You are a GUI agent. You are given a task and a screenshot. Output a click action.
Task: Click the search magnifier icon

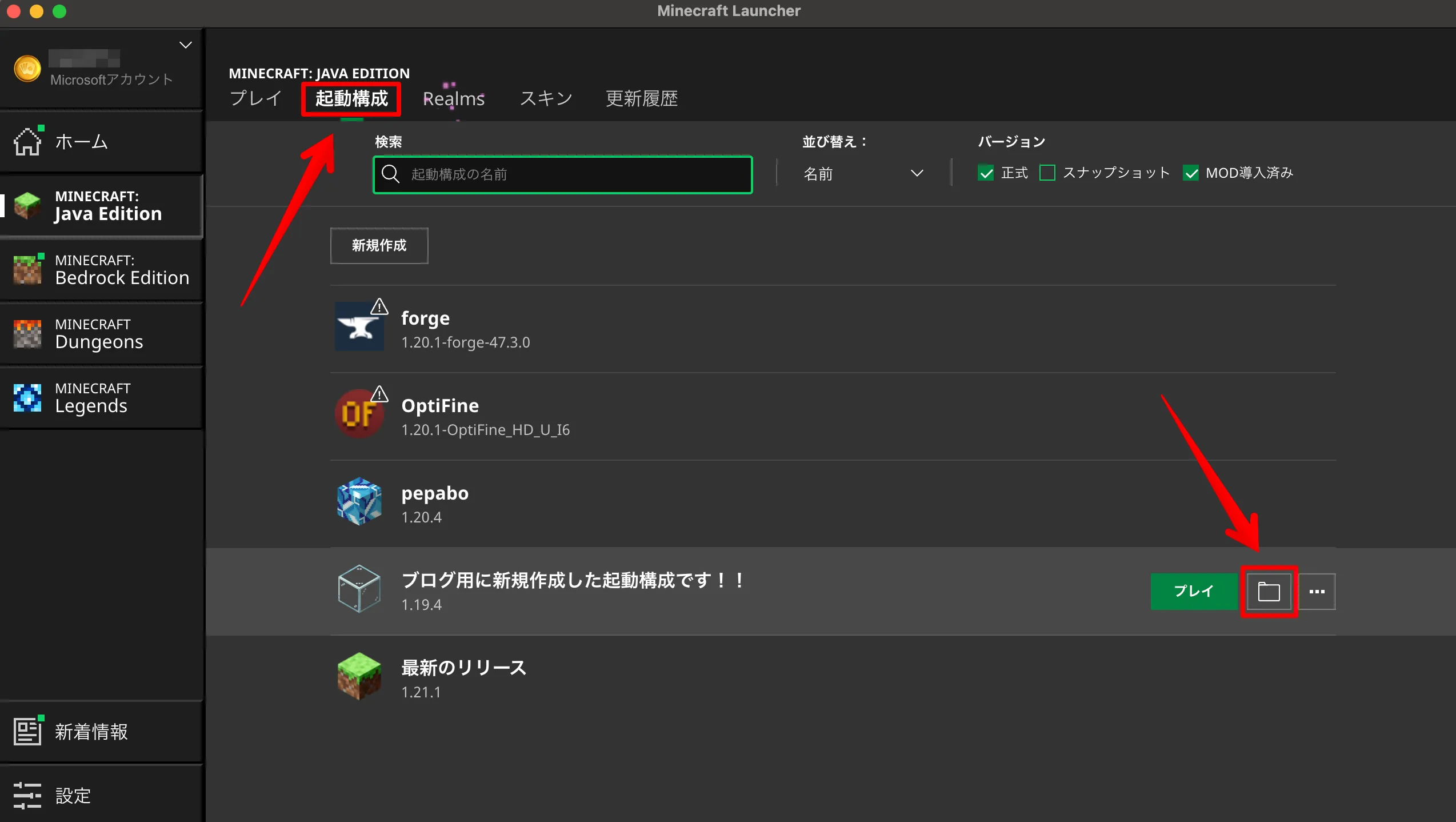pyautogui.click(x=390, y=174)
